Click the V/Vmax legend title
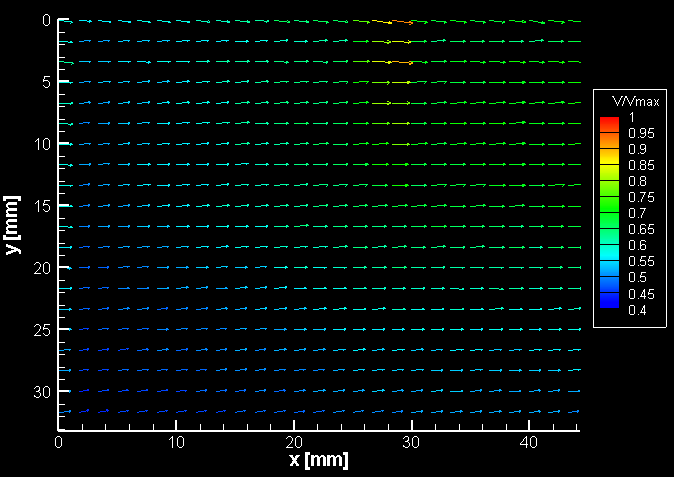This screenshot has width=674, height=477. [x=635, y=102]
